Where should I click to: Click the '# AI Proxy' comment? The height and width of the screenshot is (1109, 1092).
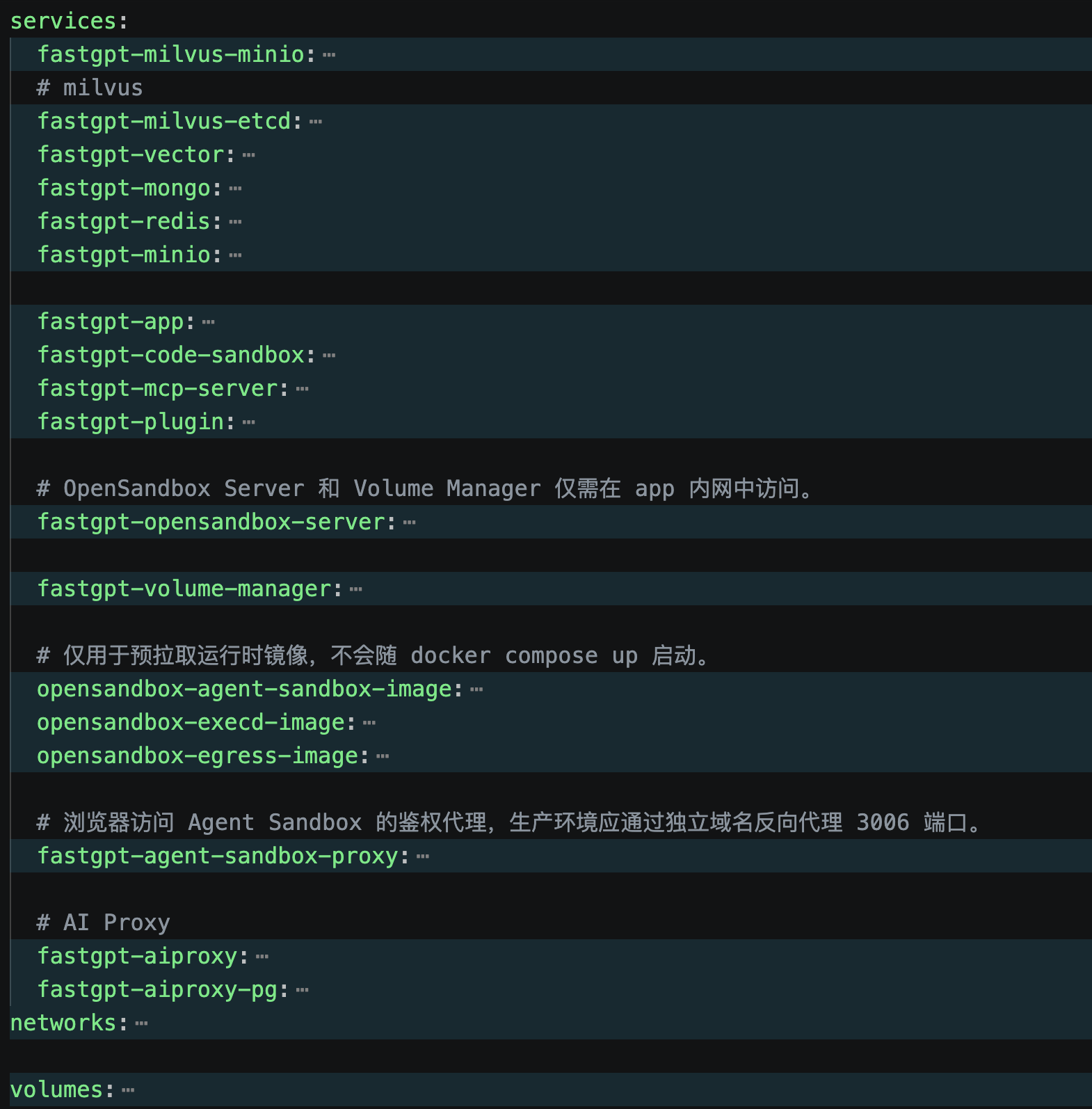(104, 923)
